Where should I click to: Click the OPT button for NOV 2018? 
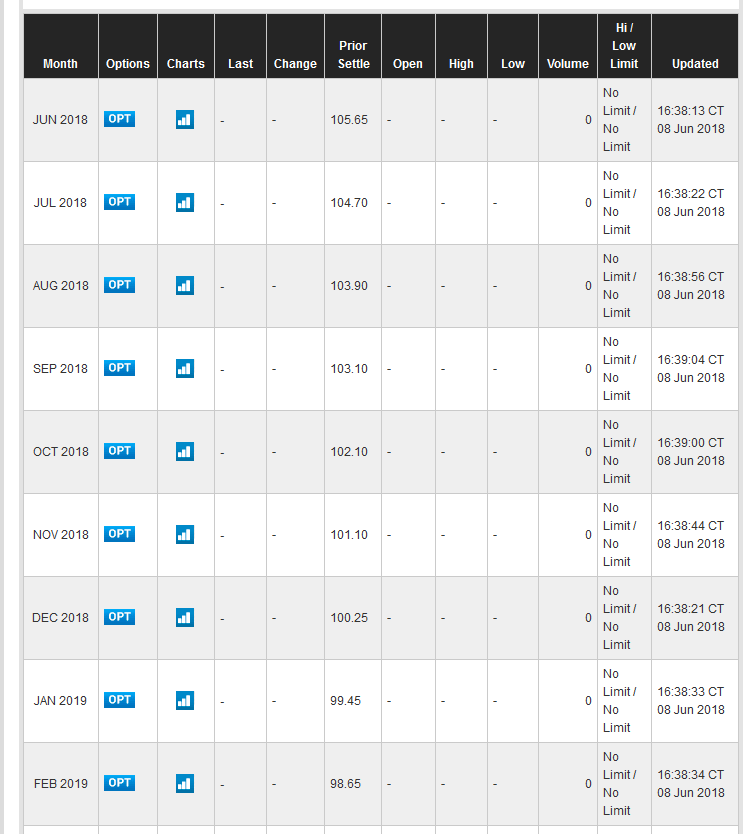(119, 533)
